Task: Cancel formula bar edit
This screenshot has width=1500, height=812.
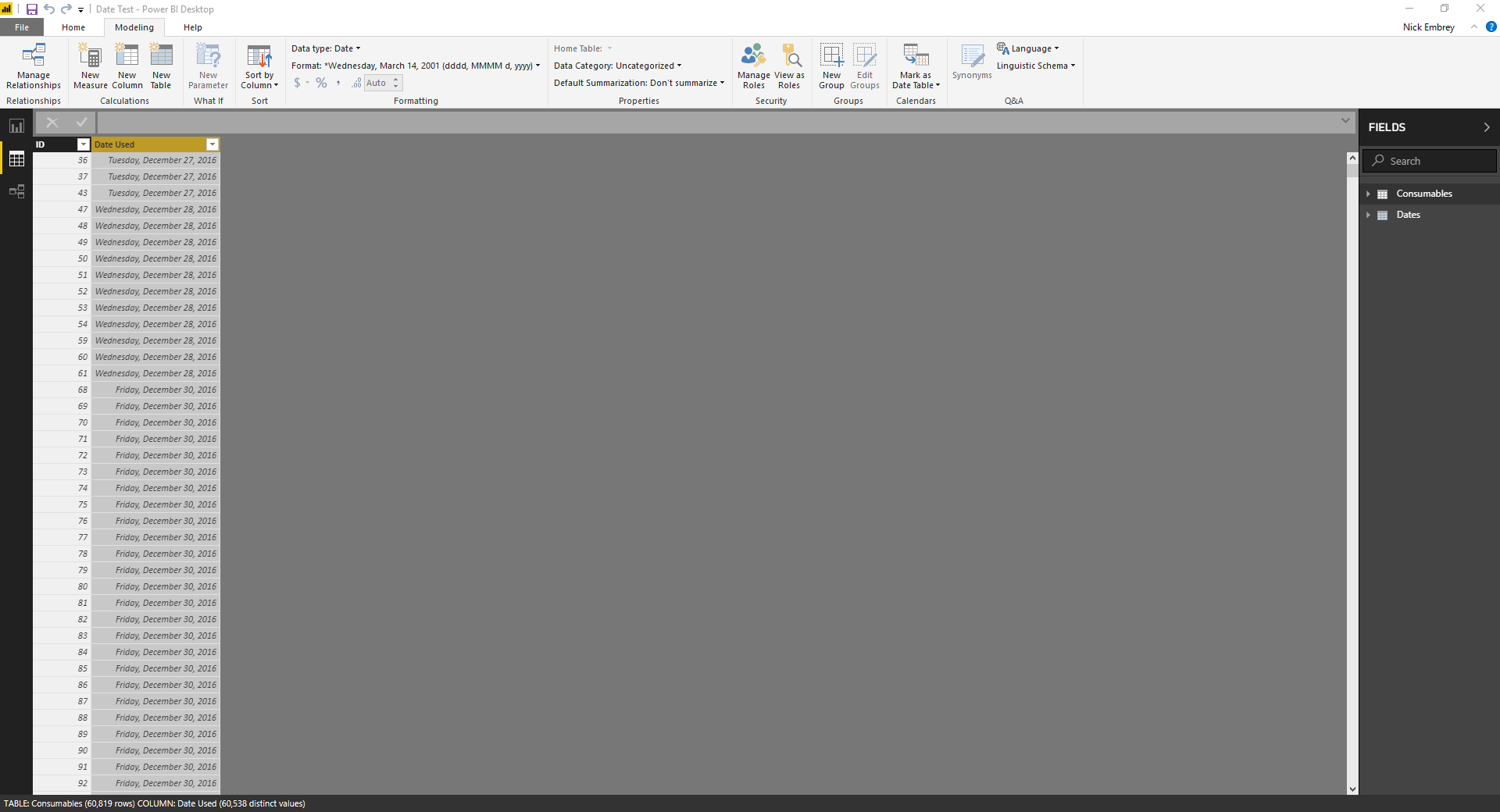Action: (x=52, y=123)
